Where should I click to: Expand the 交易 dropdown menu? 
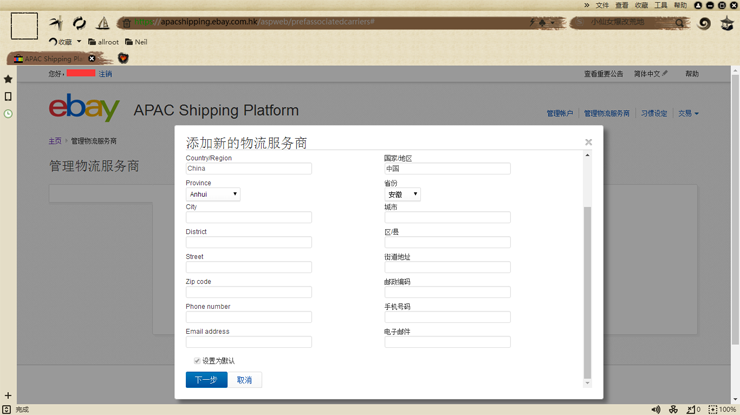(688, 114)
